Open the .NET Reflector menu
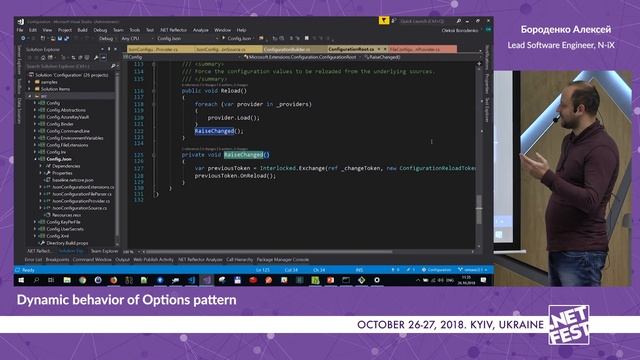This screenshot has height=360, width=640. 173,30
